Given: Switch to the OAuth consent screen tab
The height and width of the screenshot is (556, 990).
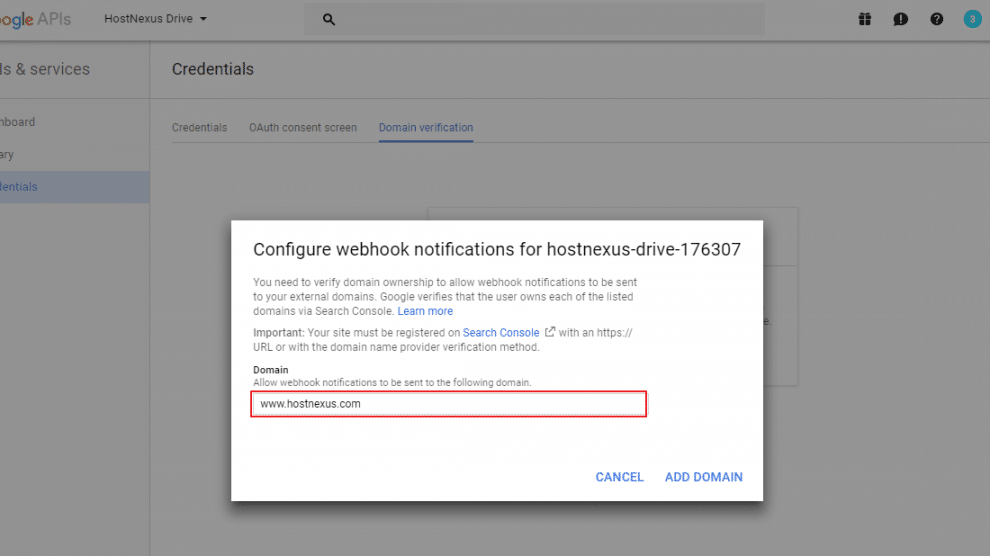Looking at the screenshot, I should click(302, 127).
